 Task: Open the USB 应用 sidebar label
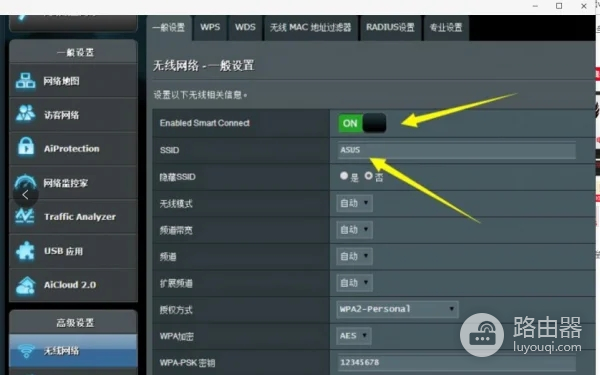pos(64,251)
